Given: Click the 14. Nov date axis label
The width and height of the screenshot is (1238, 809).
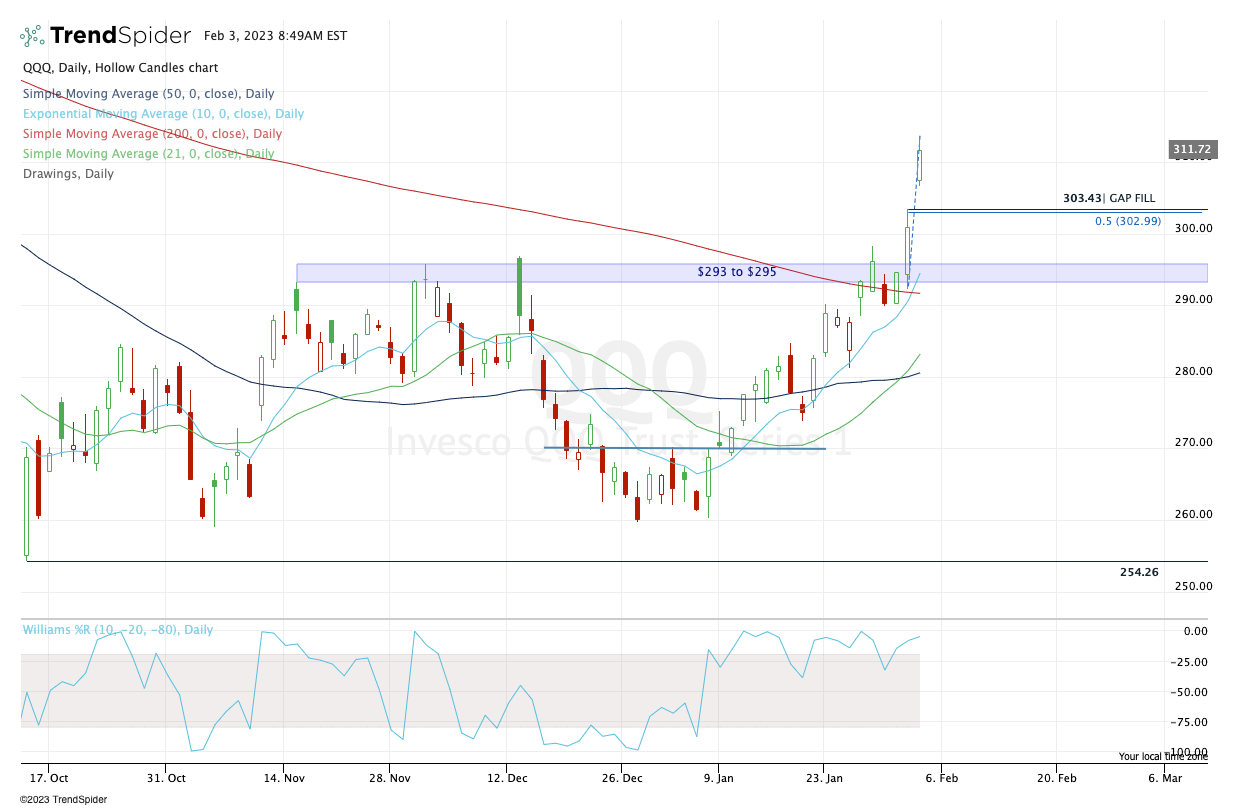Looking at the screenshot, I should tap(285, 777).
